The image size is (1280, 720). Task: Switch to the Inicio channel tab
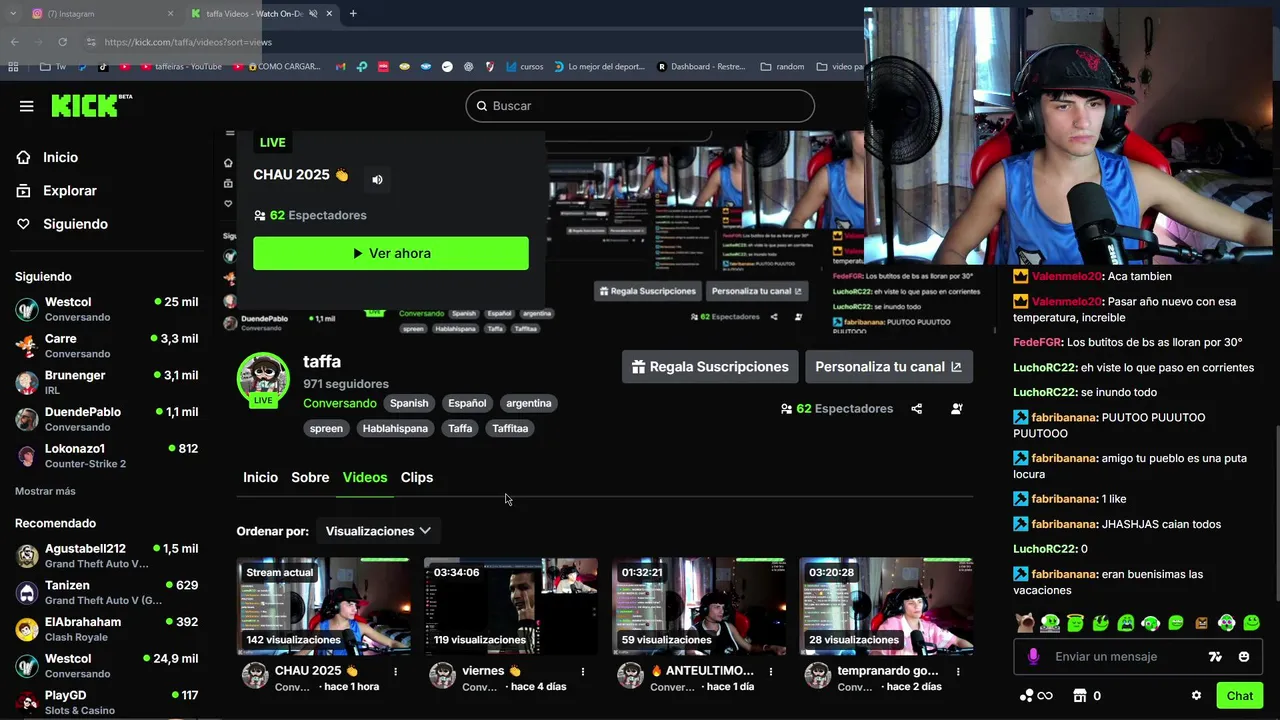tap(260, 477)
